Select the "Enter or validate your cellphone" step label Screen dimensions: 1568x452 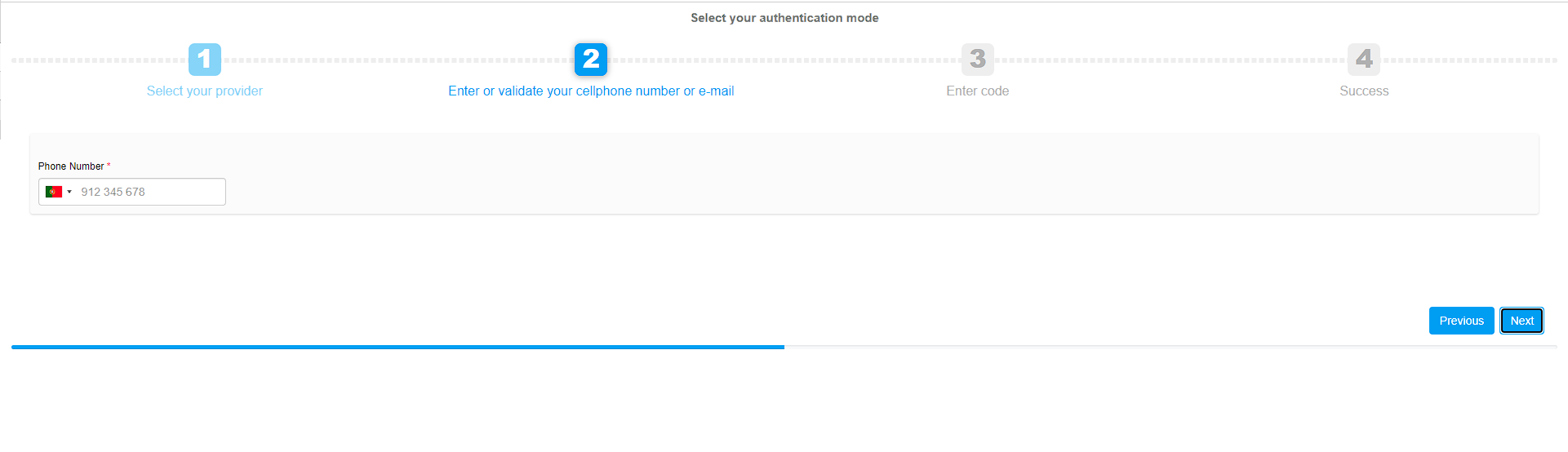pos(591,91)
